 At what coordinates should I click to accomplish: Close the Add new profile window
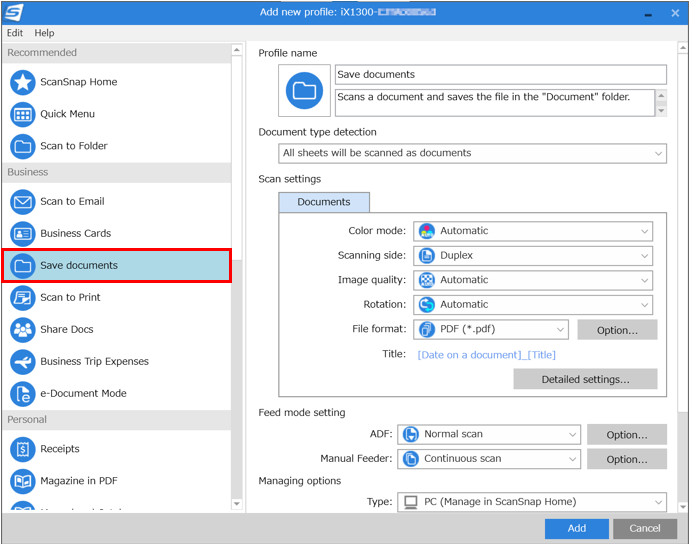(675, 13)
